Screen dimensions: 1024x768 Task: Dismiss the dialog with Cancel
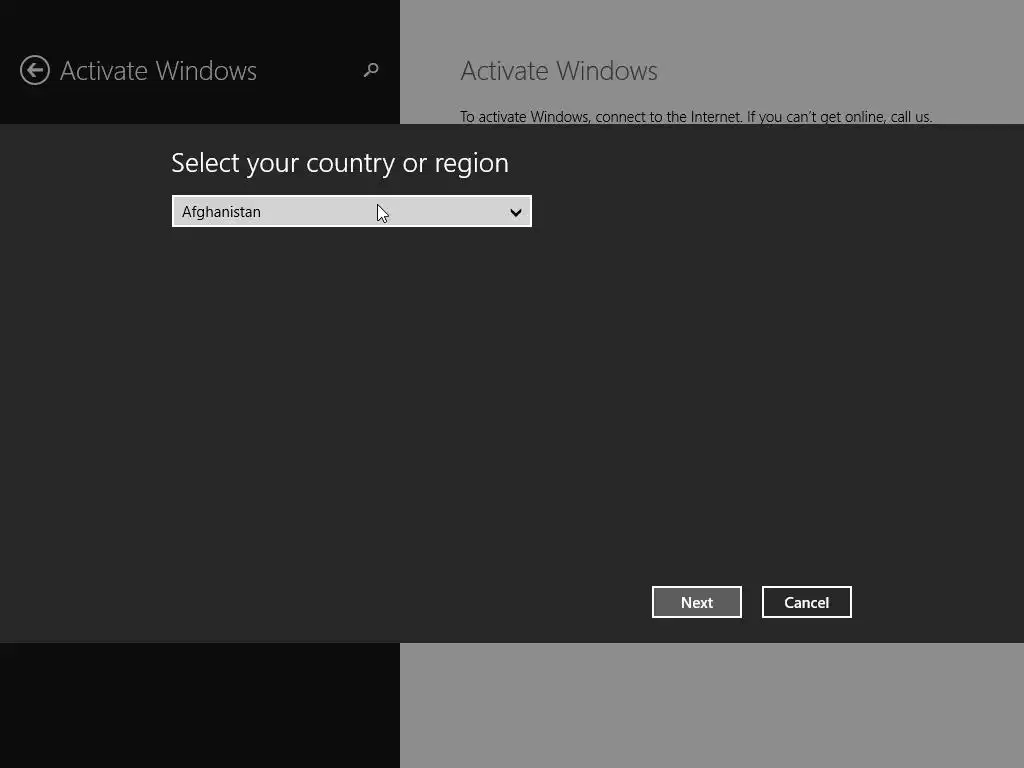click(807, 602)
